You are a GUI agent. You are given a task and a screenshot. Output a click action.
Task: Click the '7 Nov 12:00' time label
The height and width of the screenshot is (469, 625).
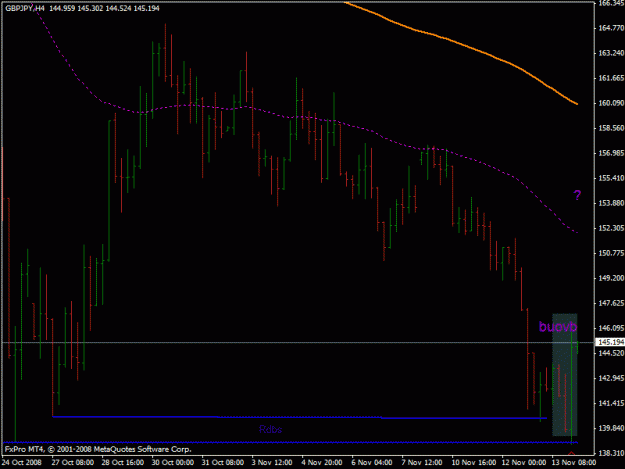coord(422,463)
